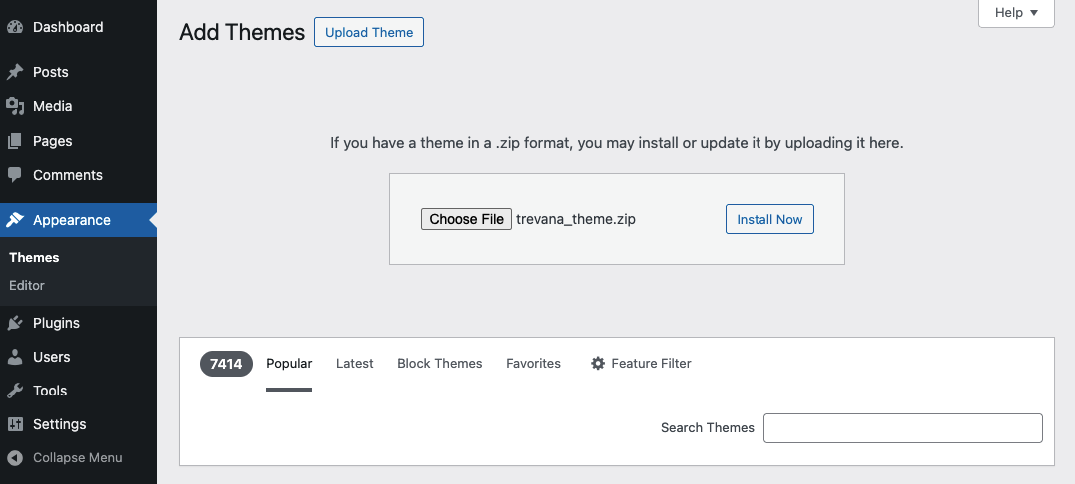Click the Pages icon in sidebar

tap(15, 141)
